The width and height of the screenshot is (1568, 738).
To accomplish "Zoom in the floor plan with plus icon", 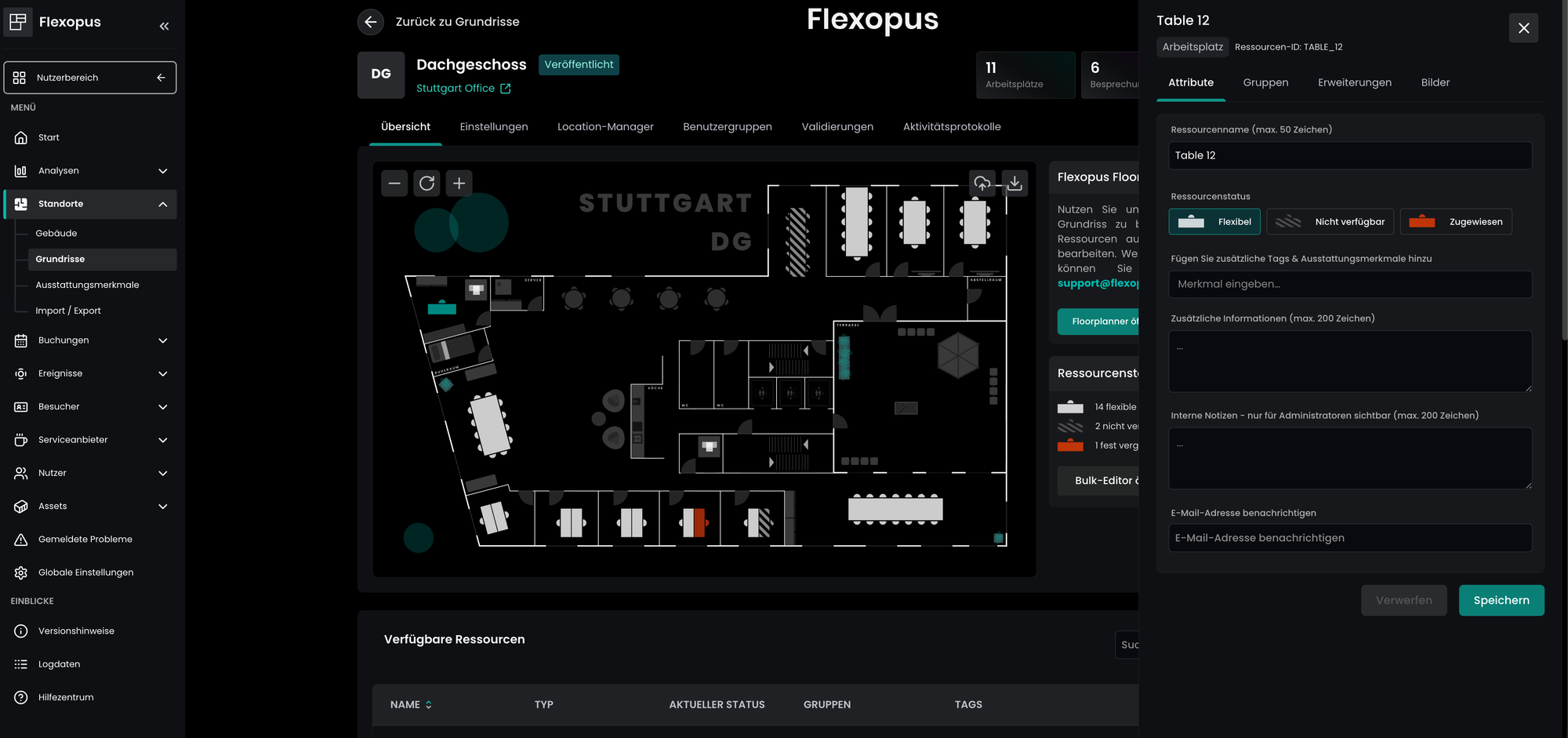I will (459, 184).
